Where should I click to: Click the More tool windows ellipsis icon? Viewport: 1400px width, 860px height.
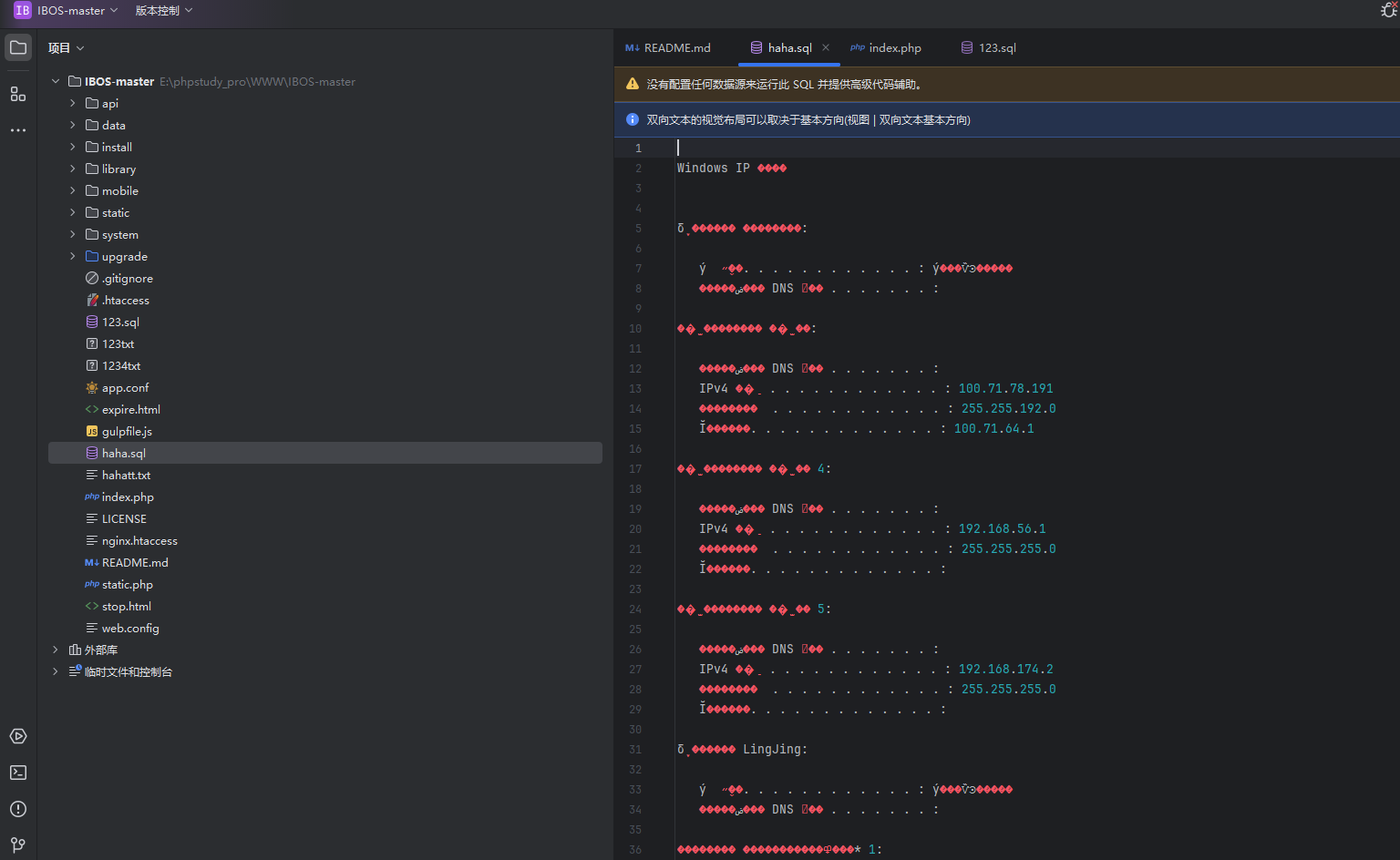point(18,130)
